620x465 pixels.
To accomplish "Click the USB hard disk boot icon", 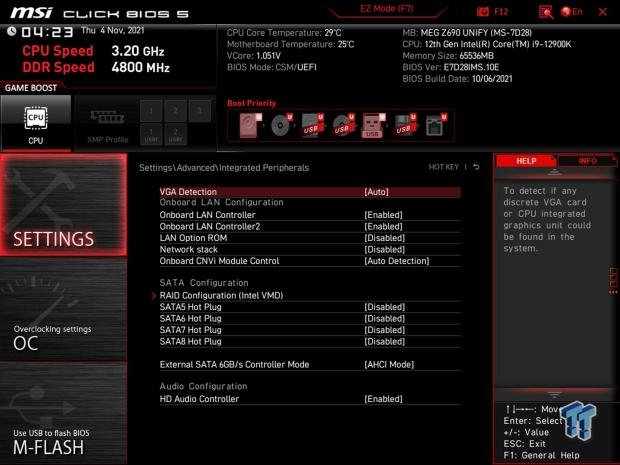I will (312, 125).
